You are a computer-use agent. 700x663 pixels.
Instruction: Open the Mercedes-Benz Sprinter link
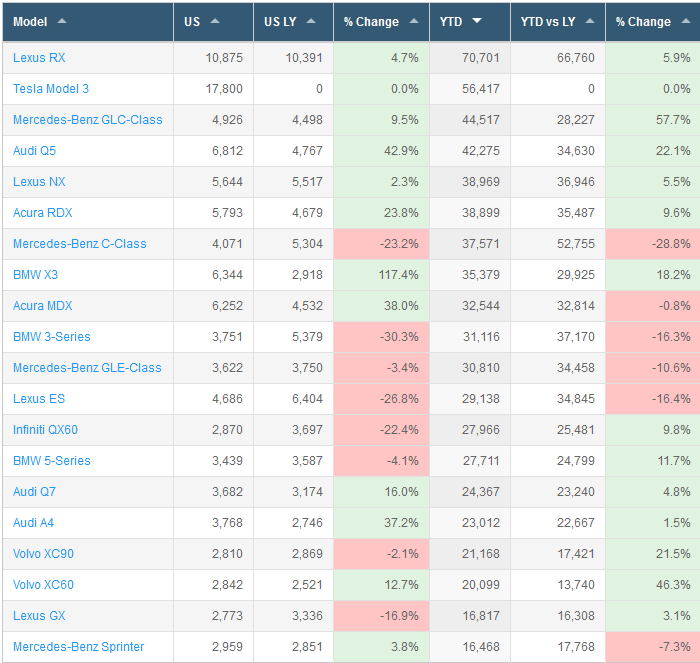pos(79,647)
